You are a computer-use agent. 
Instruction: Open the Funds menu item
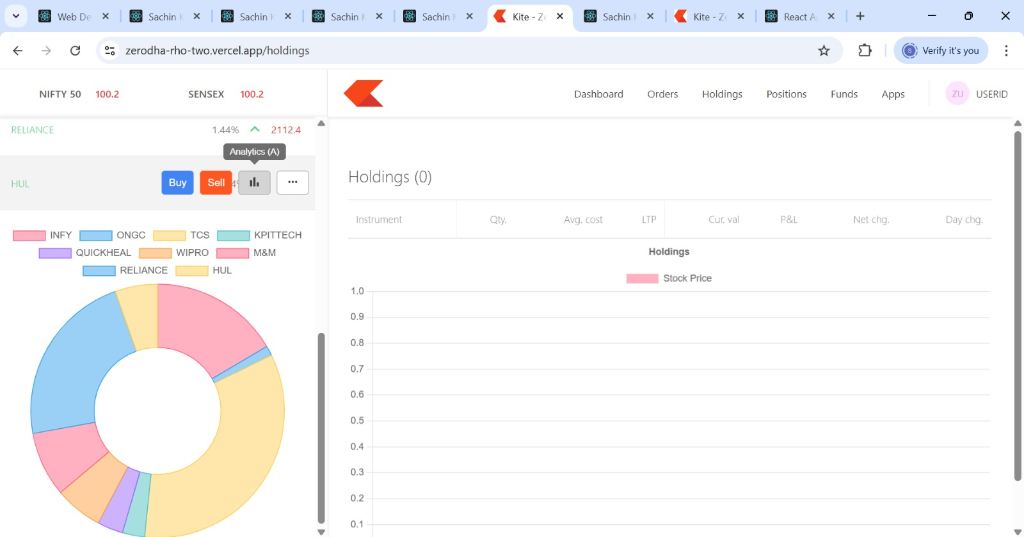[x=844, y=94]
